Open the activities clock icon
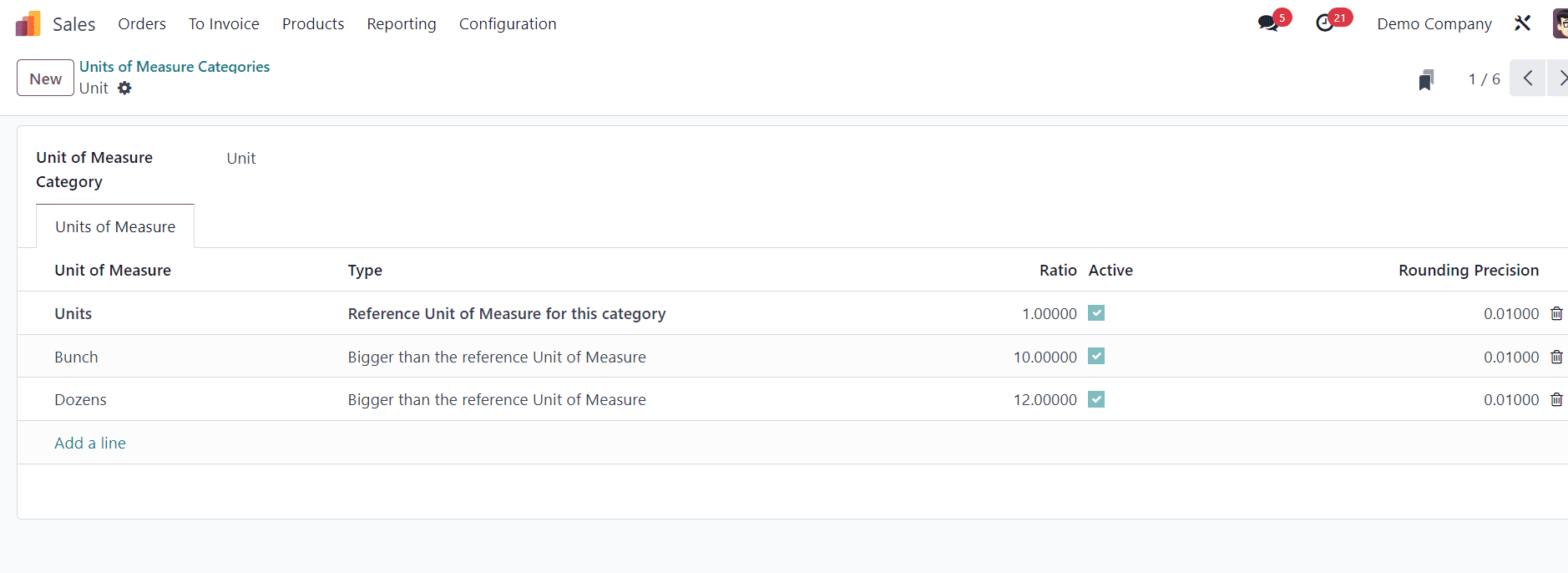The height and width of the screenshot is (573, 1568). click(1325, 23)
